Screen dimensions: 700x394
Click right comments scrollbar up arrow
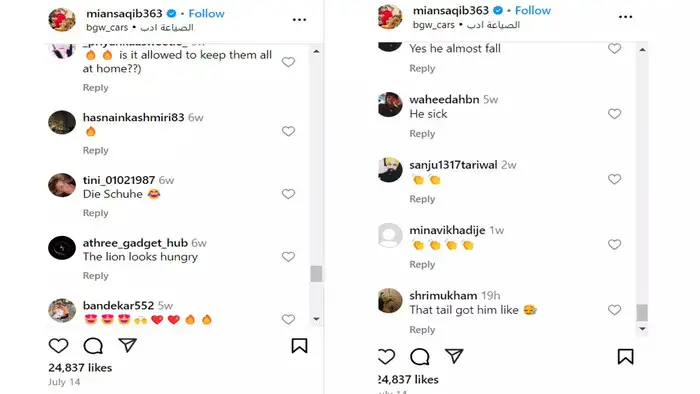pyautogui.click(x=642, y=50)
